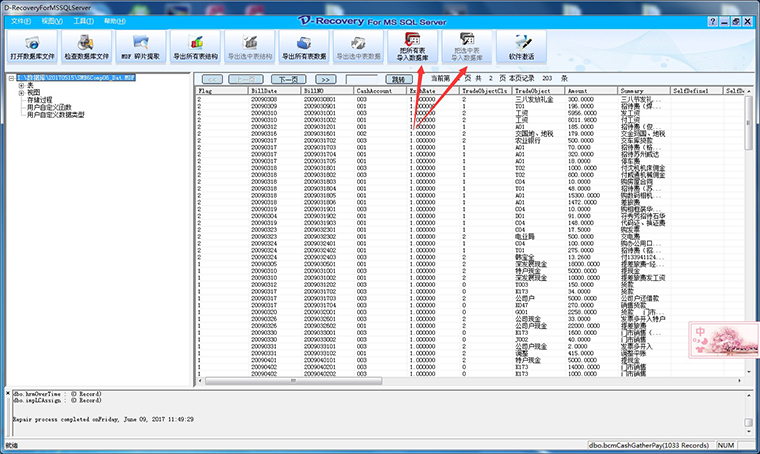Screen dimensions: 760x454
Task: Select cell with BillNO 2009030801
Action: point(319,99)
